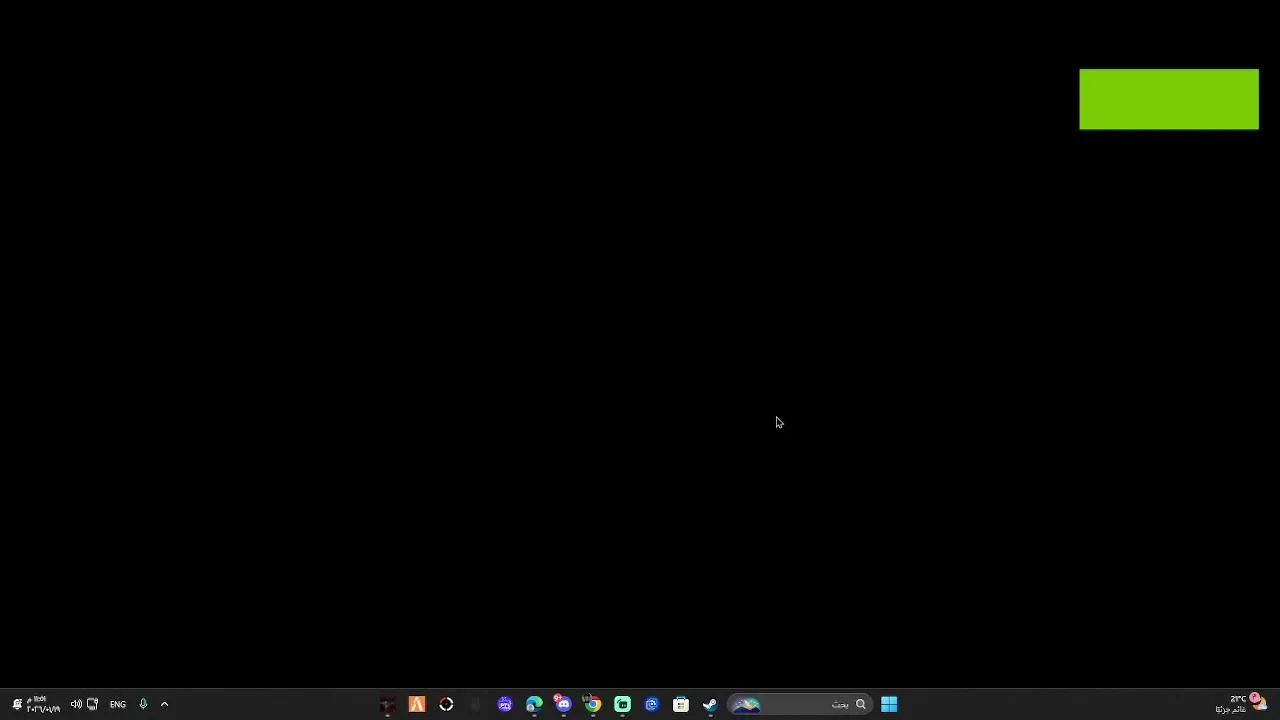Open the notification bell icon
The image size is (1280, 720).
pyautogui.click(x=17, y=705)
